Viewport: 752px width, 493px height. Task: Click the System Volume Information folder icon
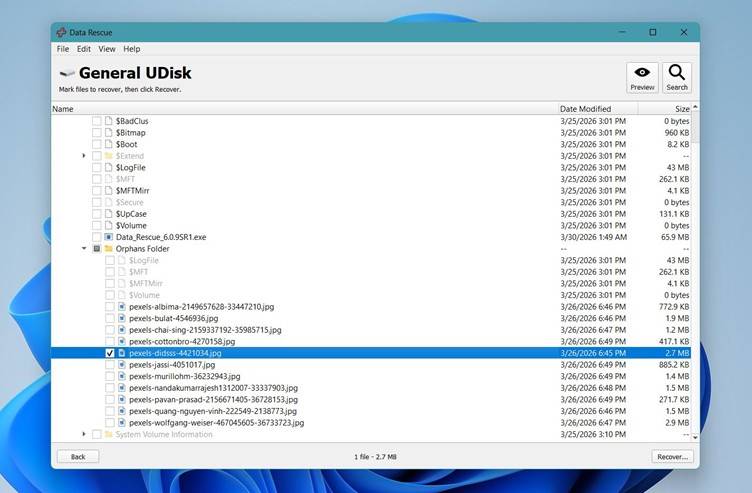tap(109, 434)
